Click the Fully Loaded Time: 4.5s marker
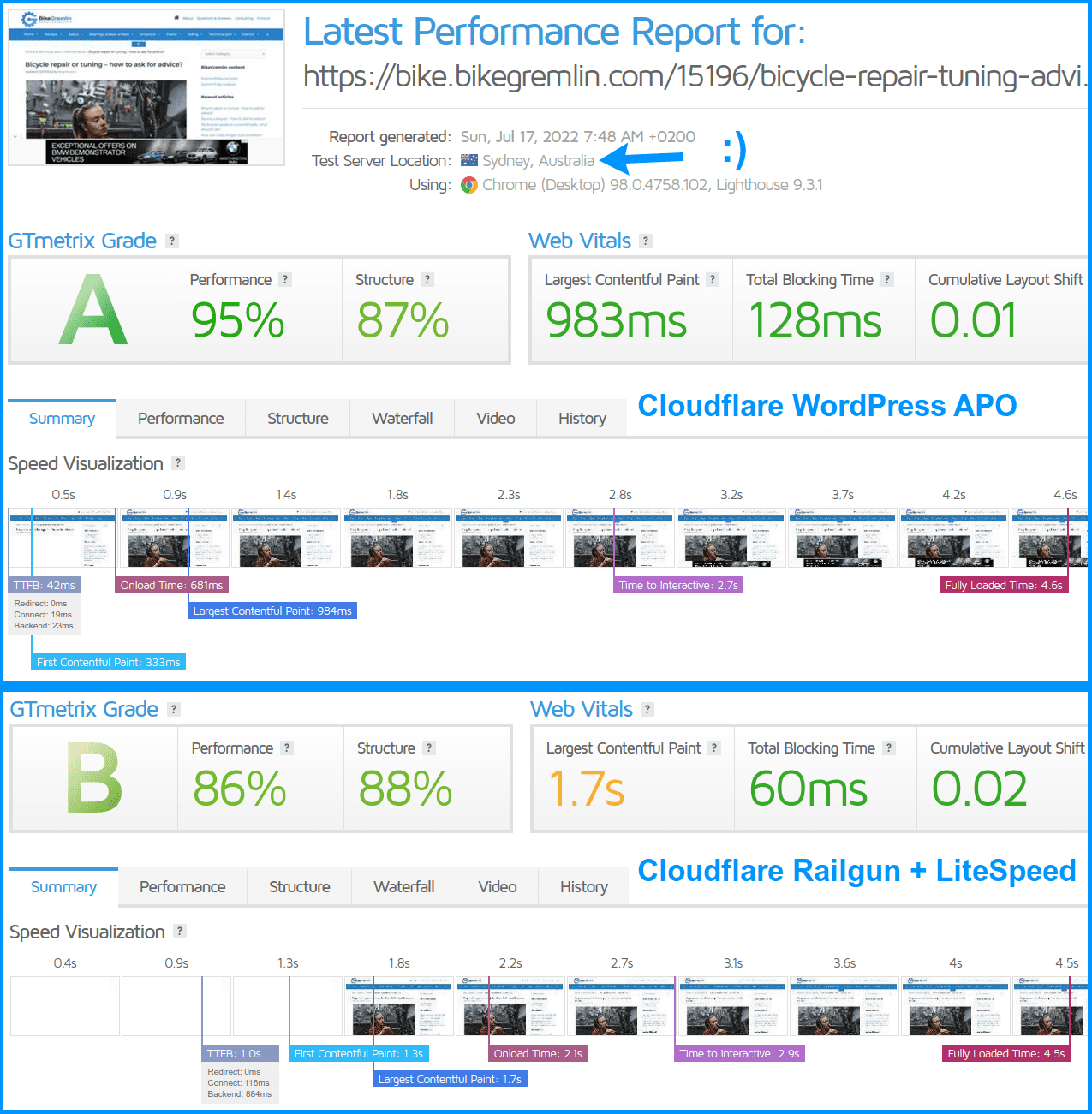 point(1006,1054)
